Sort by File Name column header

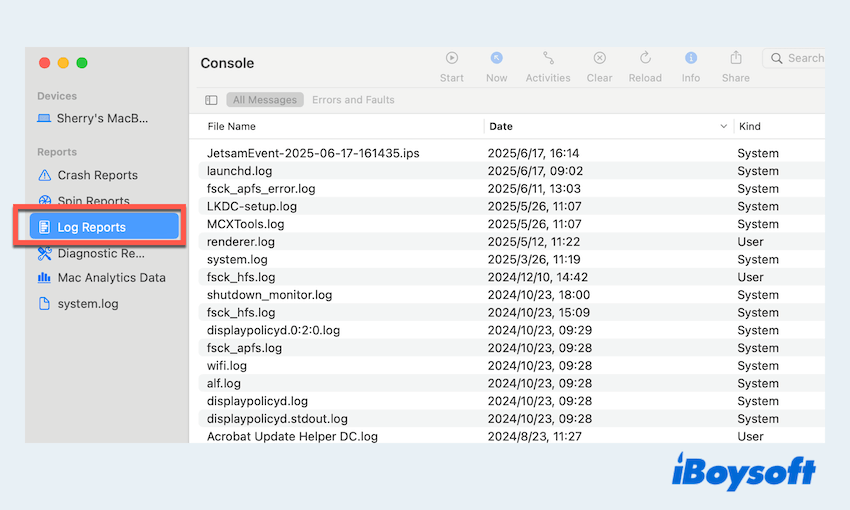click(232, 127)
